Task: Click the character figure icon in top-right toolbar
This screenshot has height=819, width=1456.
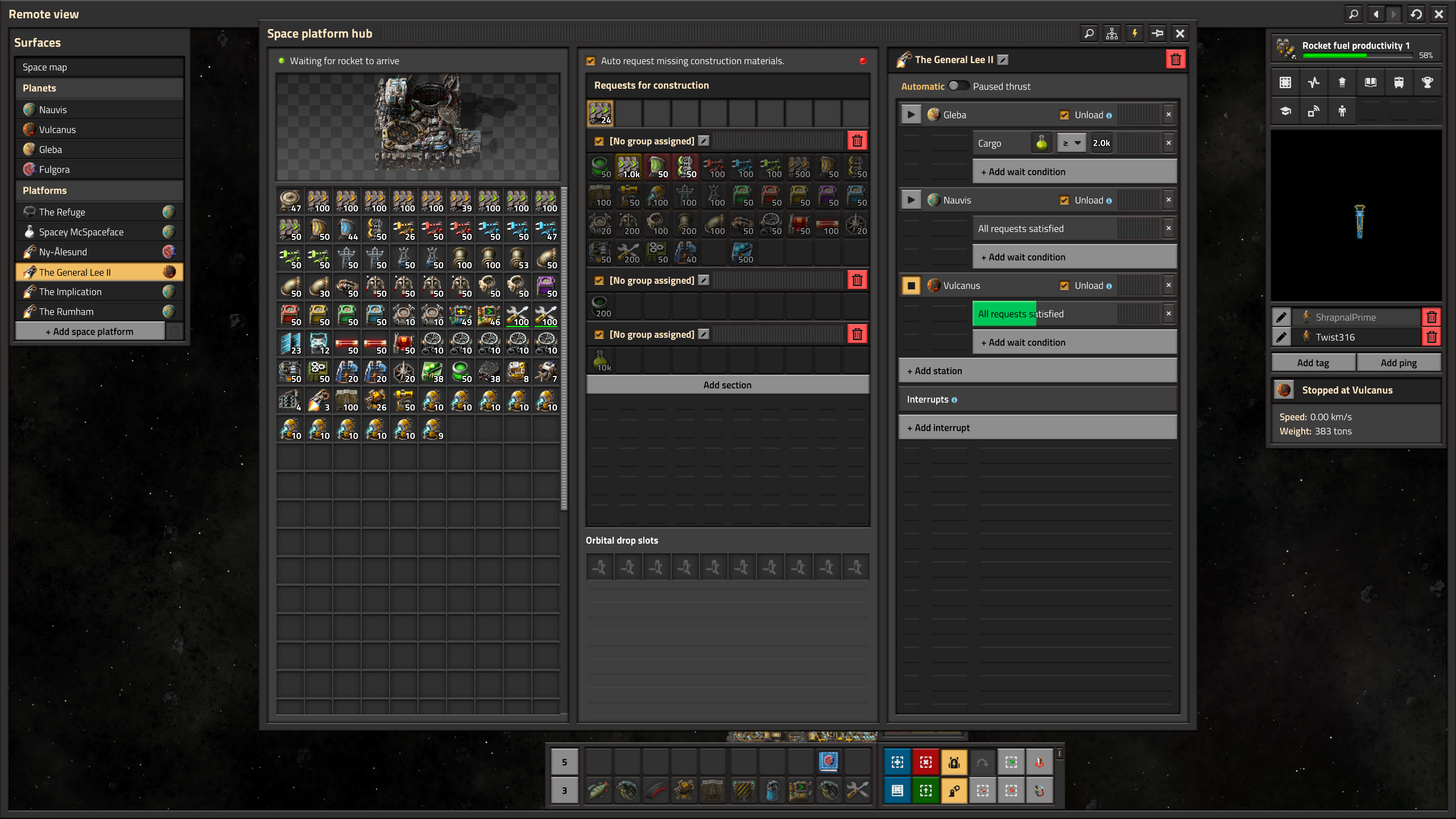Action: click(1342, 111)
